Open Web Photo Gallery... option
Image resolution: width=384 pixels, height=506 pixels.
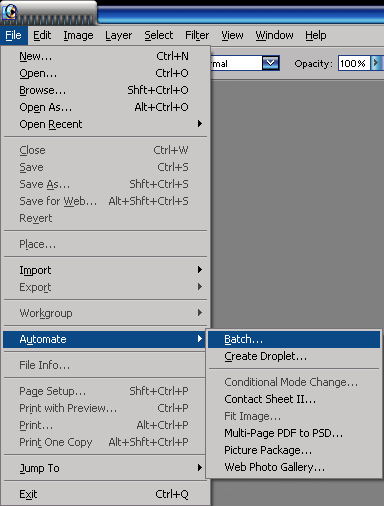[294, 467]
